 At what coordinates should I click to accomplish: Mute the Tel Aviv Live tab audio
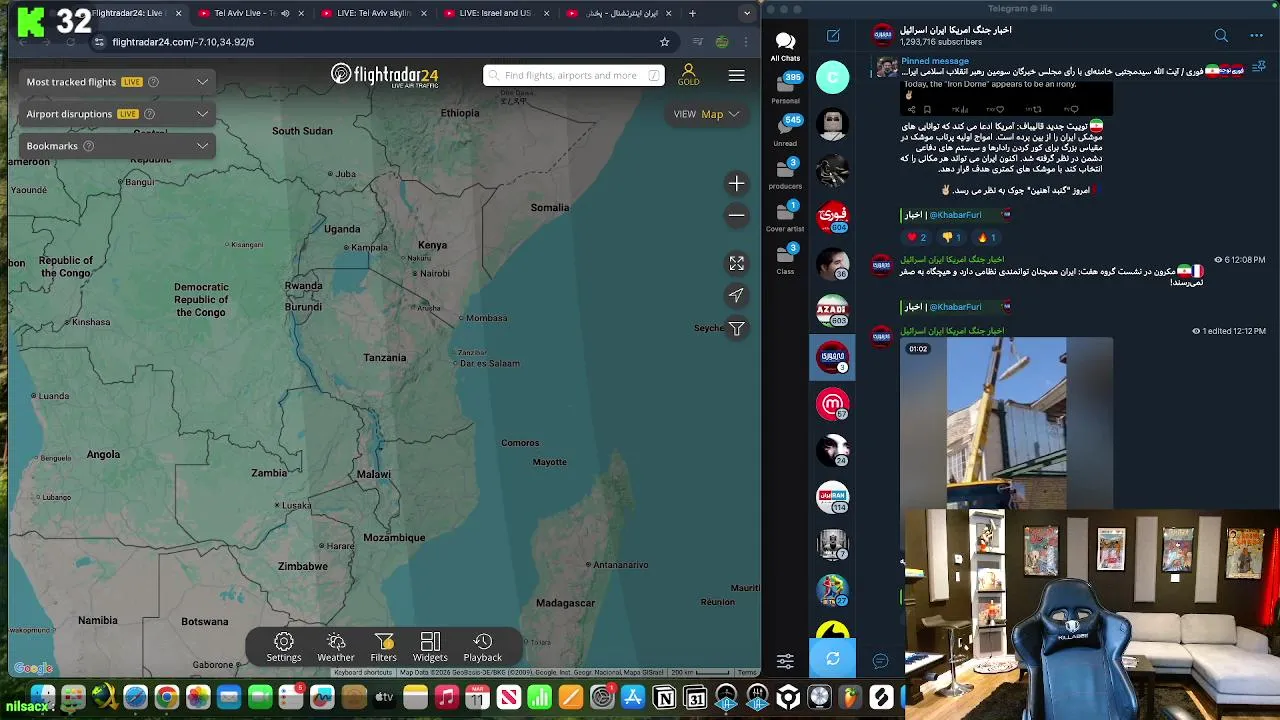point(285,13)
